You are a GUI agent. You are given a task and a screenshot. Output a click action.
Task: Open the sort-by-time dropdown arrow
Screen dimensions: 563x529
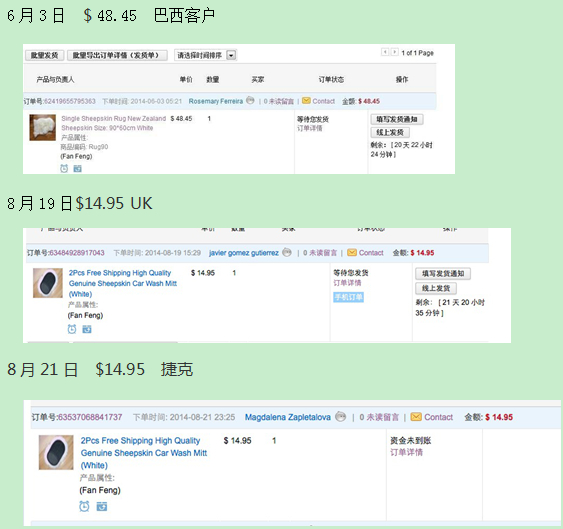(232, 55)
